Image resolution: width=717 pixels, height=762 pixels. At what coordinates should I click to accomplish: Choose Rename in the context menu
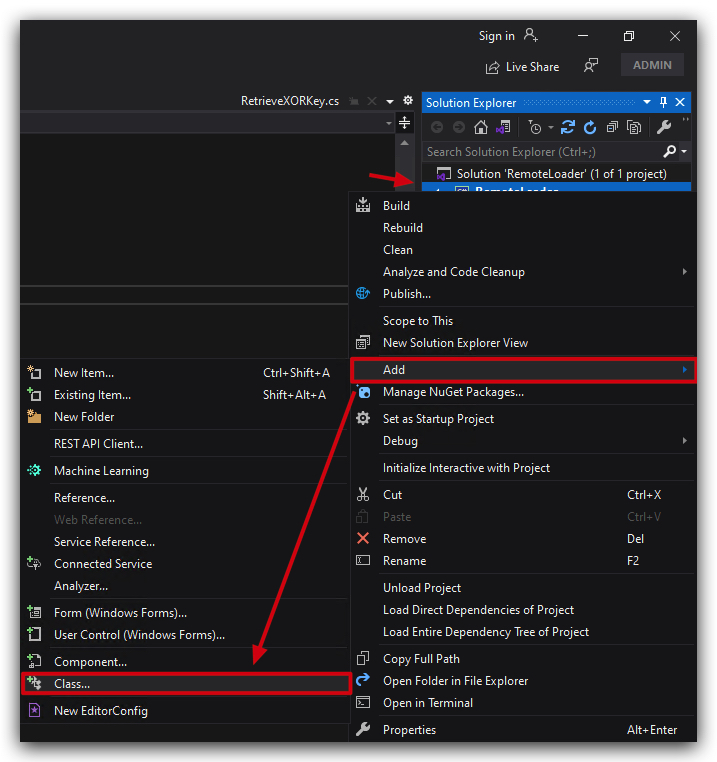(x=523, y=561)
